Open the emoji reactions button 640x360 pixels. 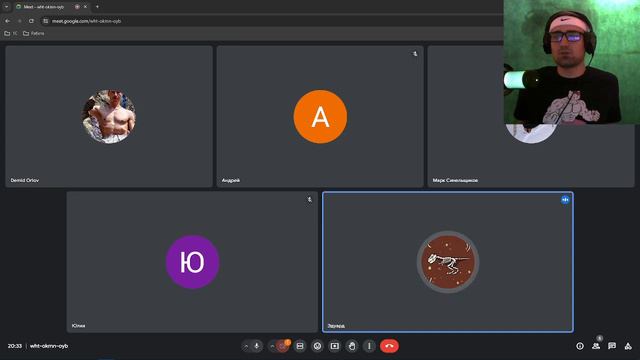[x=317, y=346]
